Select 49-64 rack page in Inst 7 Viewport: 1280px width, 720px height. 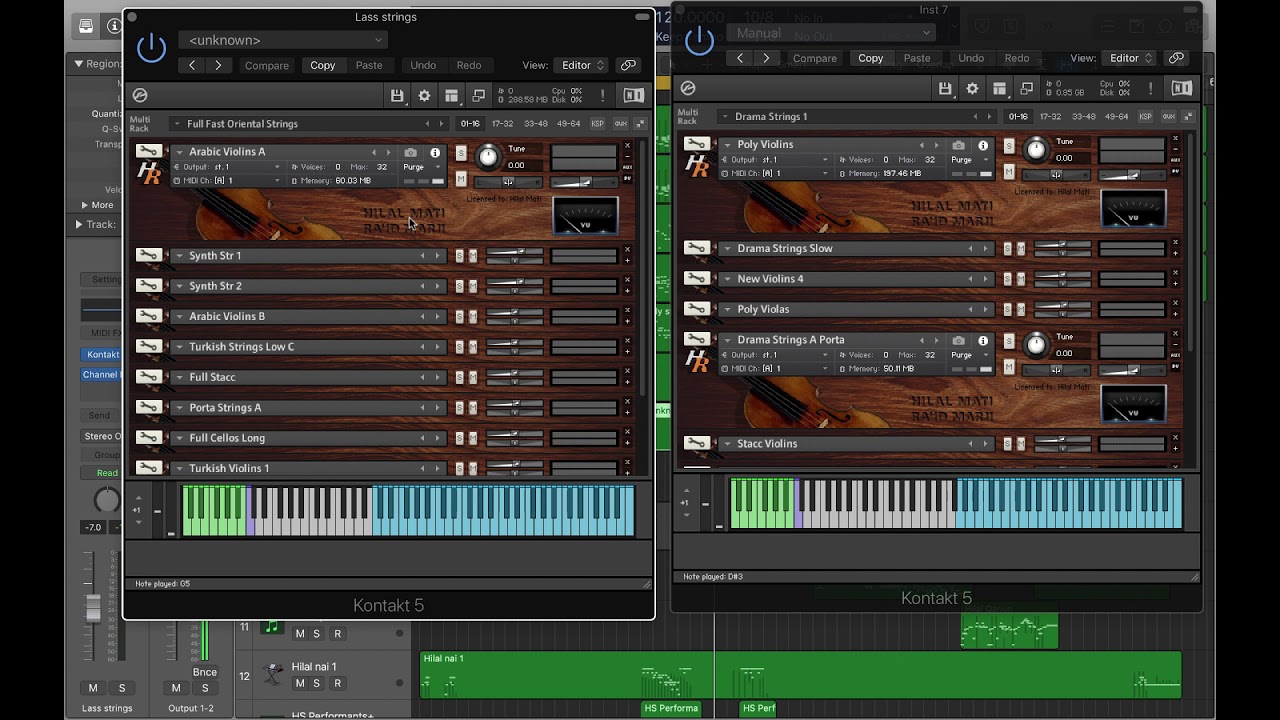1116,117
